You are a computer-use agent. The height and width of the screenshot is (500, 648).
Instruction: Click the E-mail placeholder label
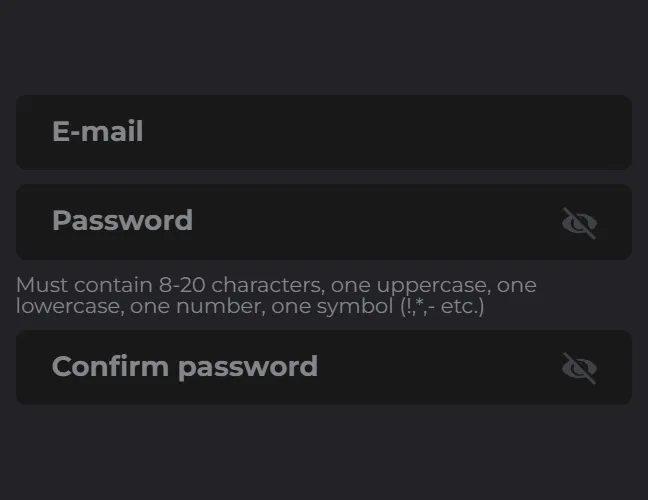[98, 131]
